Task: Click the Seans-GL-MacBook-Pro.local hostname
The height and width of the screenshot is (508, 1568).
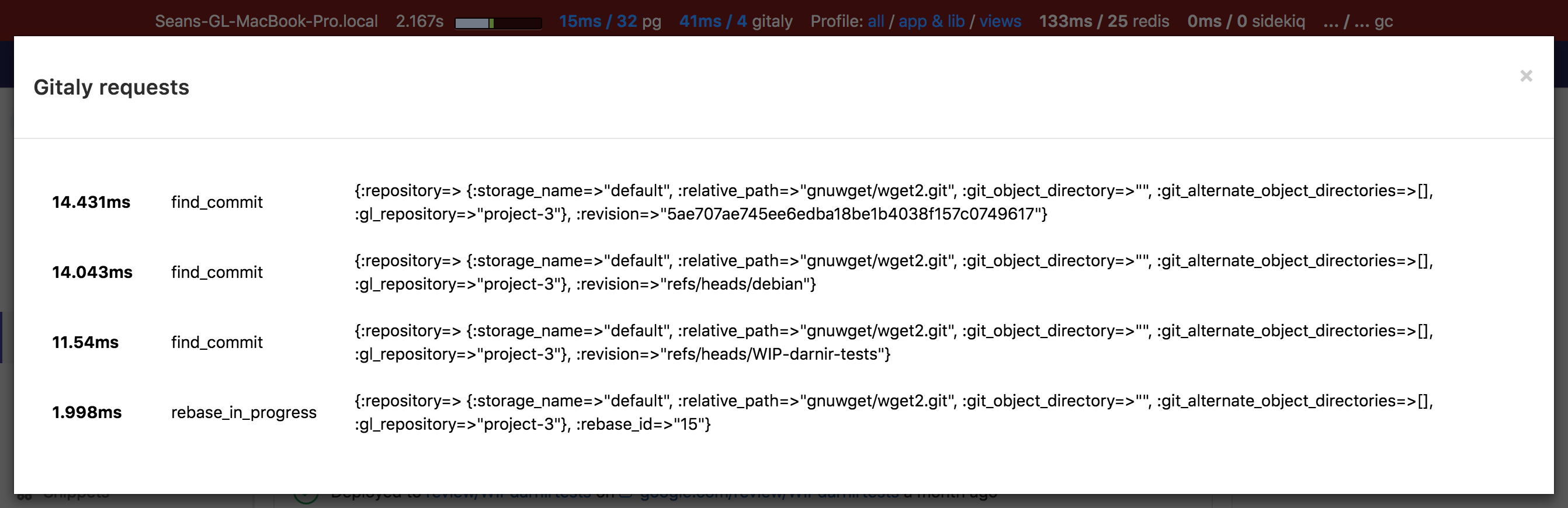Action: tap(266, 21)
